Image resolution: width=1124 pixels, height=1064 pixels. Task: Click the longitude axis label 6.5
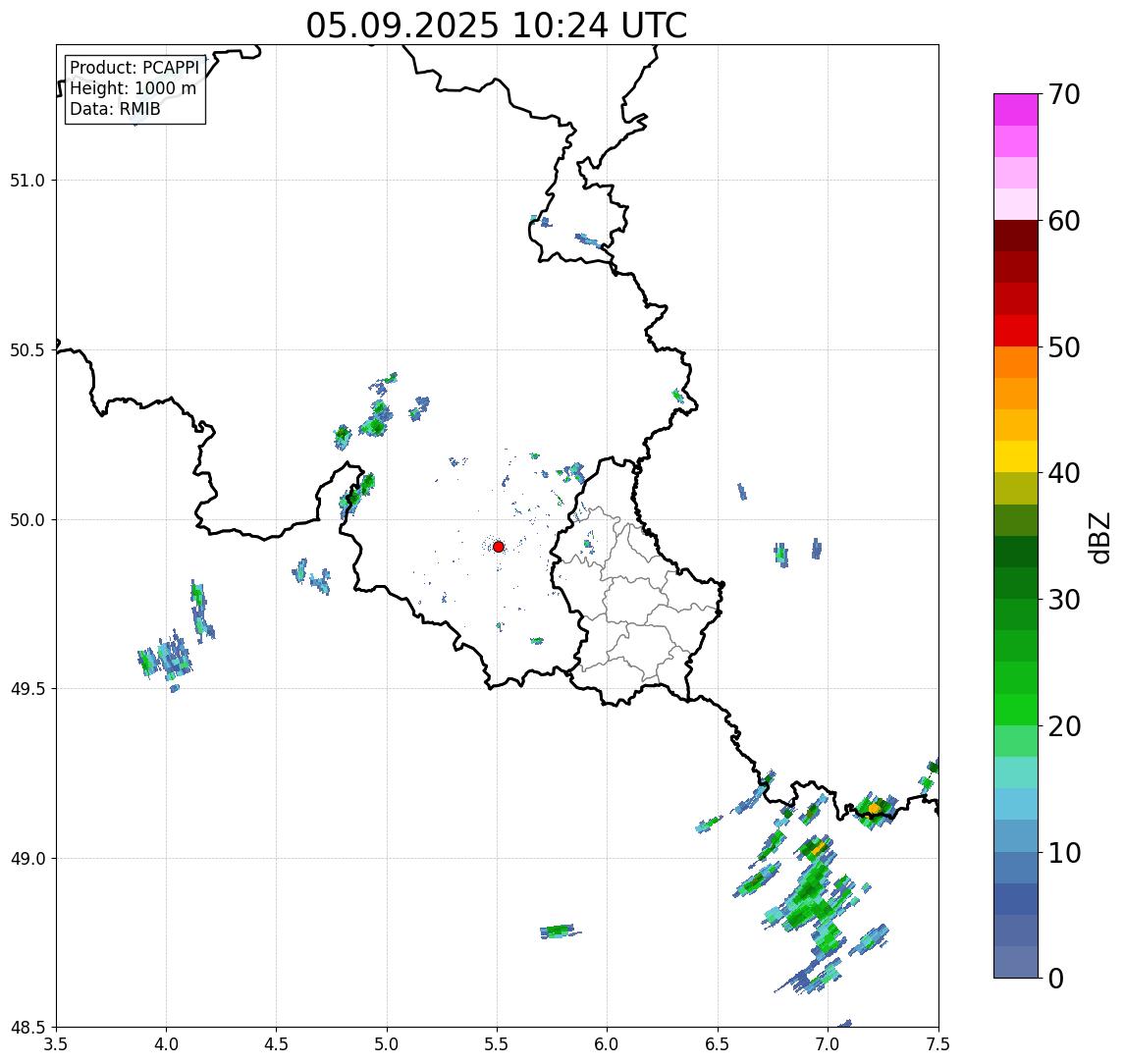coord(718,1043)
